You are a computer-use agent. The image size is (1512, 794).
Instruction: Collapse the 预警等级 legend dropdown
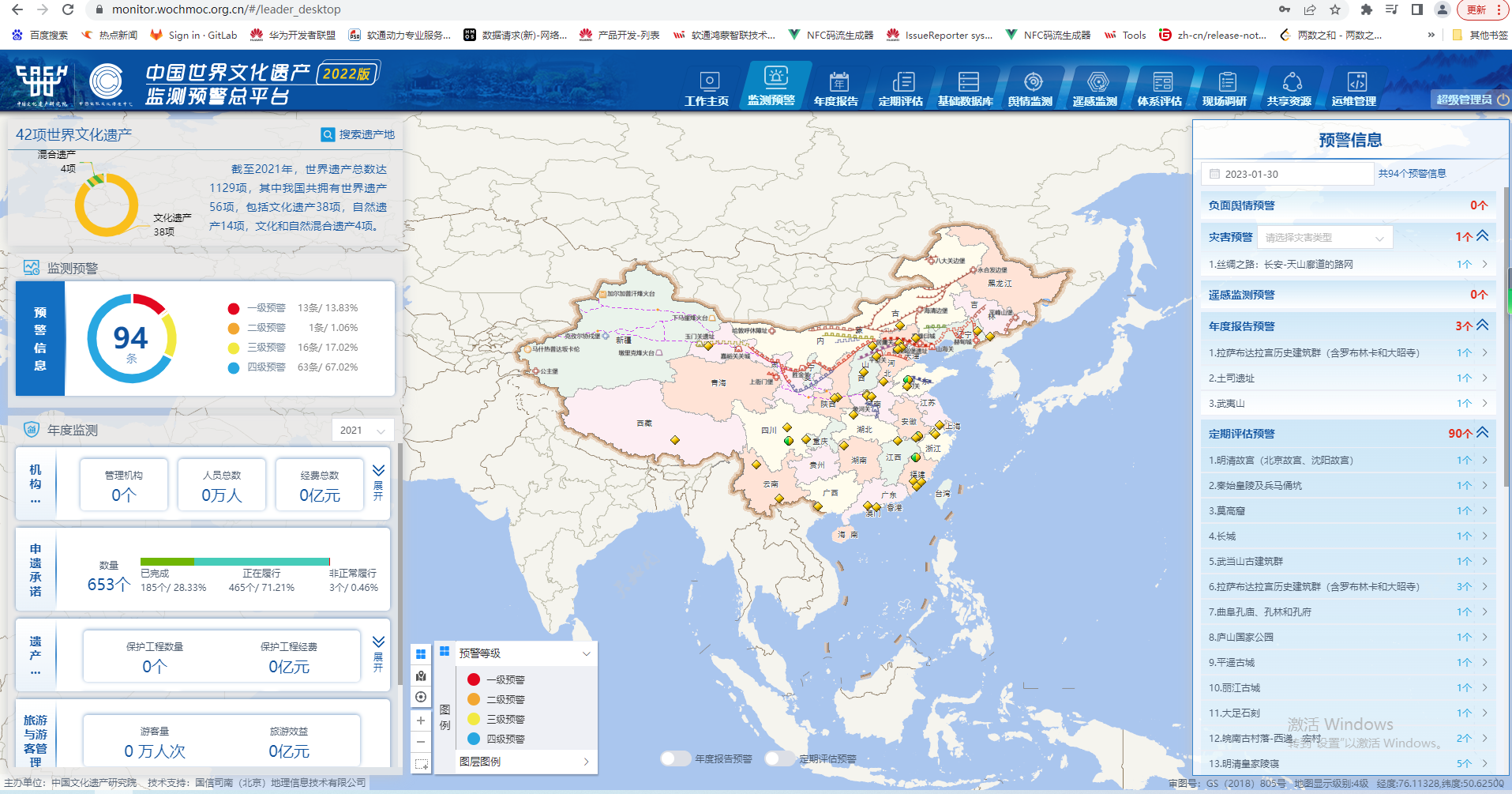coord(586,653)
